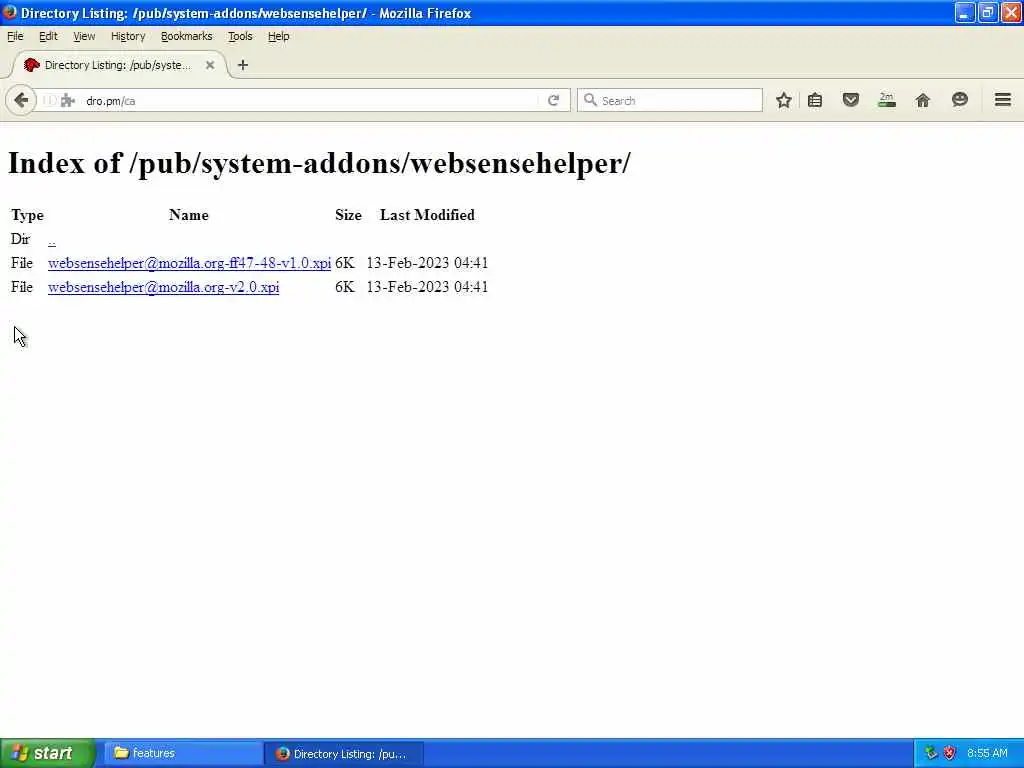The height and width of the screenshot is (768, 1024).
Task: Click the network tray icon
Action: [x=931, y=753]
